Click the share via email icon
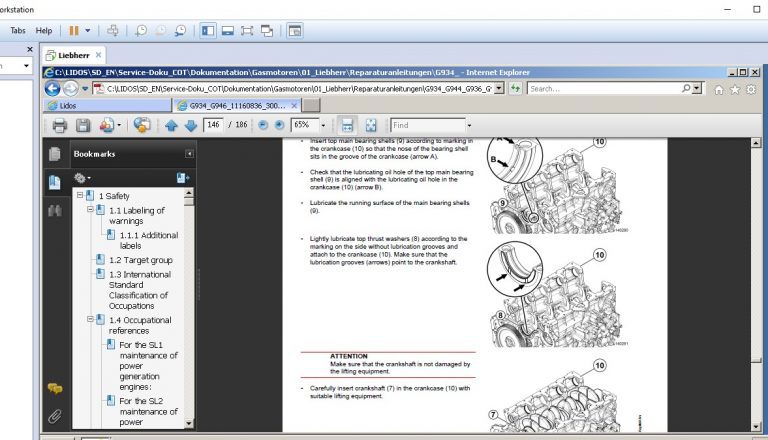Image resolution: width=768 pixels, height=440 pixels. click(x=142, y=125)
